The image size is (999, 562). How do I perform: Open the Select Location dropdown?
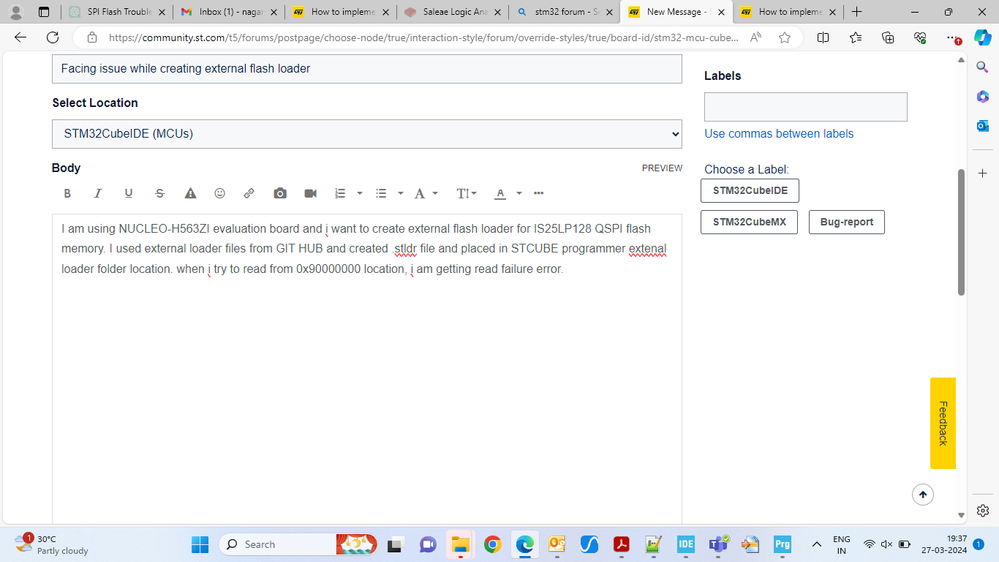click(x=367, y=134)
